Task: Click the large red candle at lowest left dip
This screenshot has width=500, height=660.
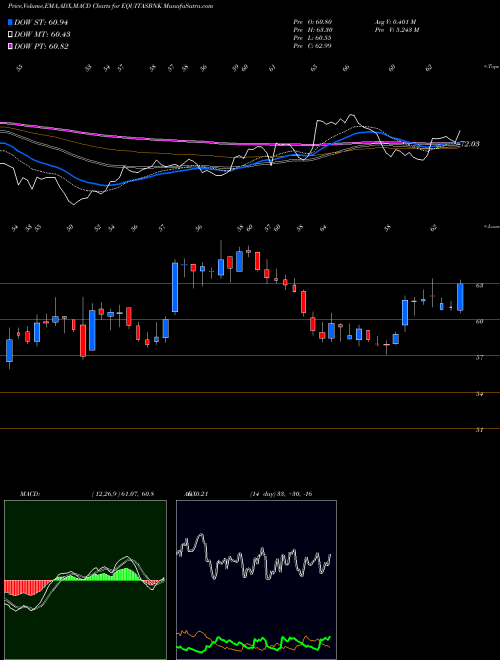Action: click(x=83, y=340)
